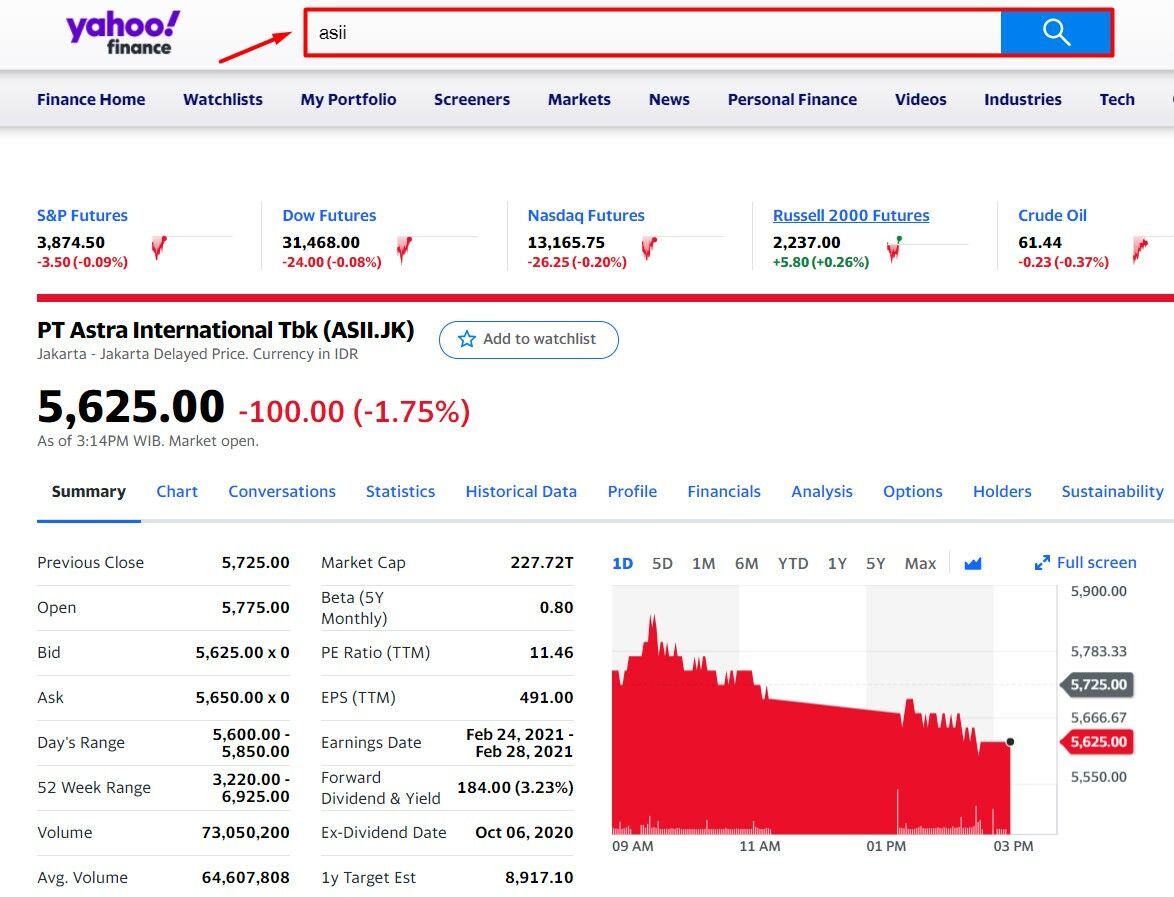Click the 1y Target Est value 8,917.10
1174x897 pixels.
[539, 878]
